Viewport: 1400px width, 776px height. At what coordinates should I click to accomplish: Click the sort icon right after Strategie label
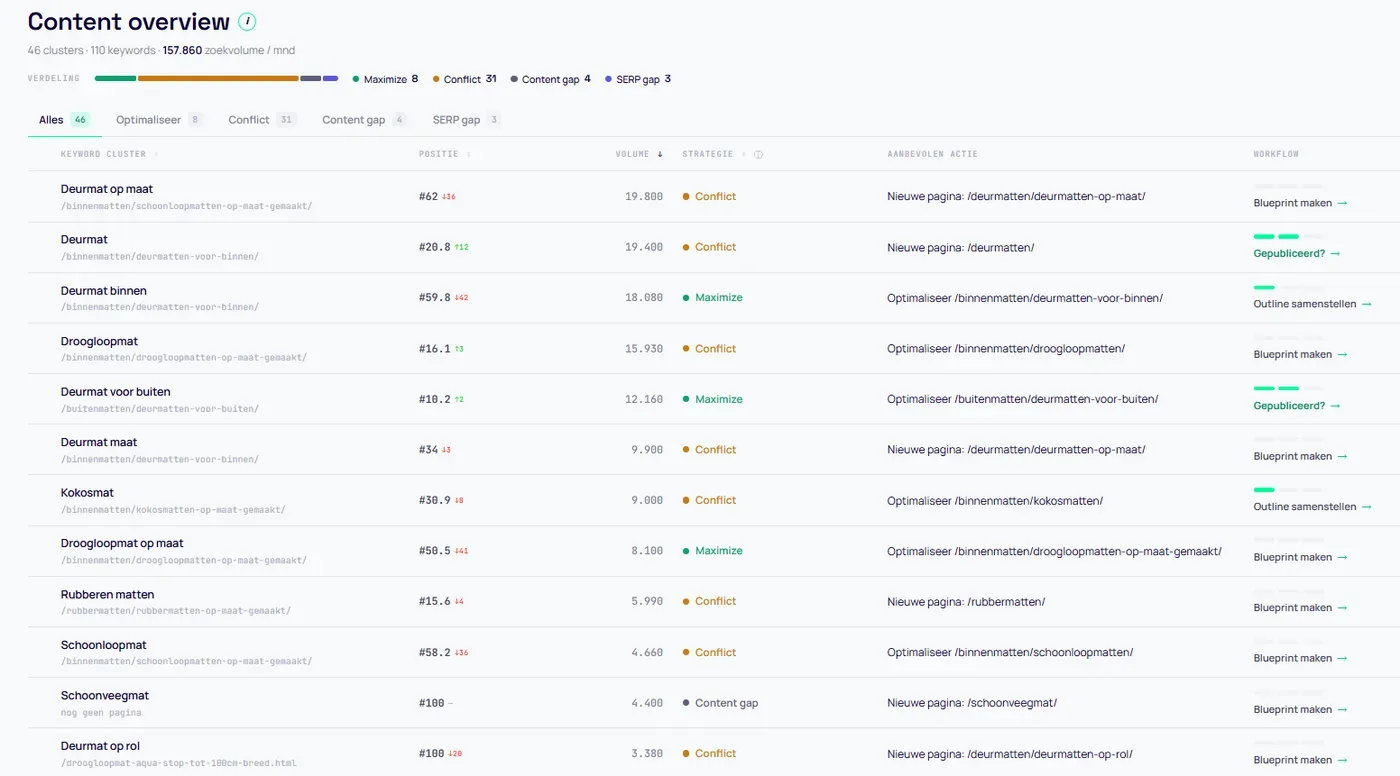point(744,154)
